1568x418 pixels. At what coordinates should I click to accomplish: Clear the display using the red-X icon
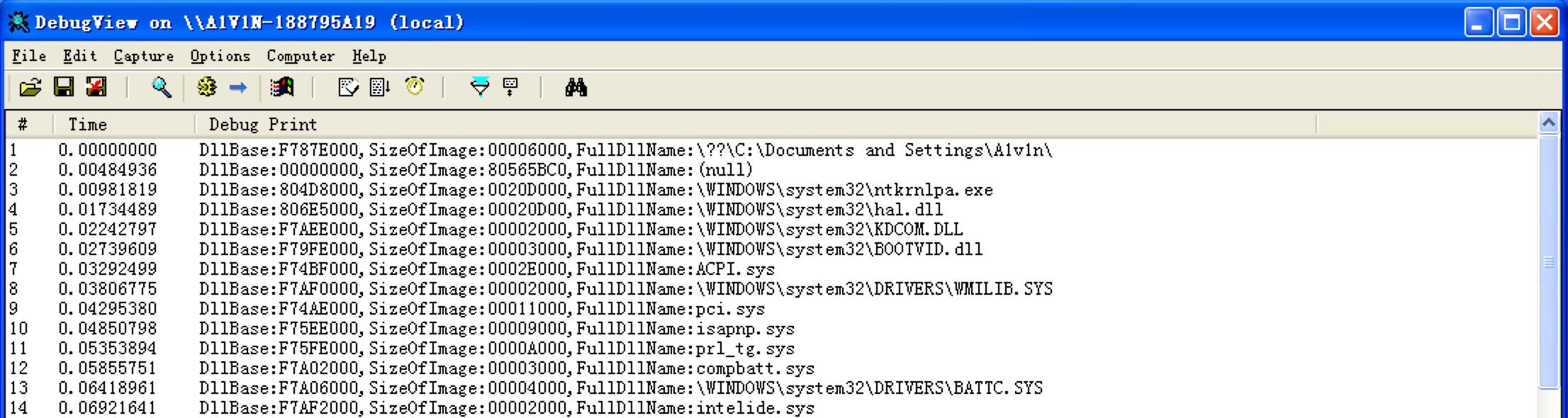pyautogui.click(x=96, y=87)
